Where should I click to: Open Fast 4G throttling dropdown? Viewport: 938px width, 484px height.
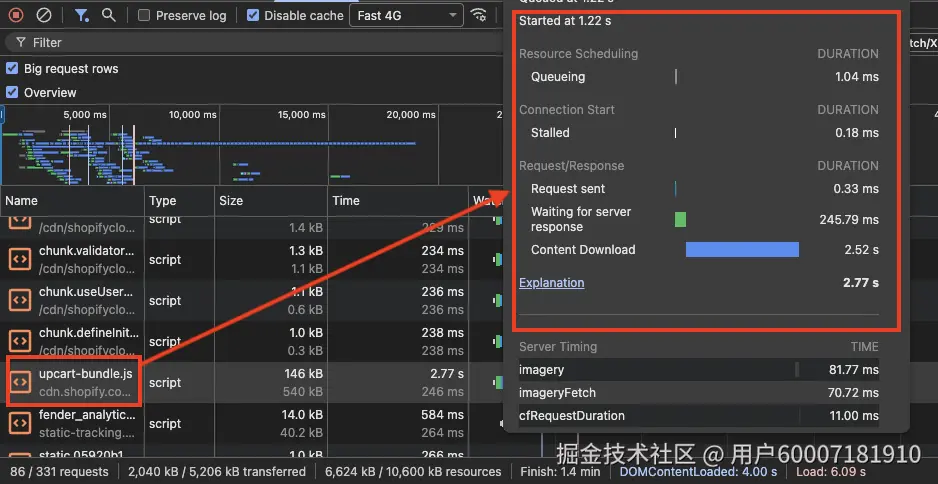[x=406, y=16]
